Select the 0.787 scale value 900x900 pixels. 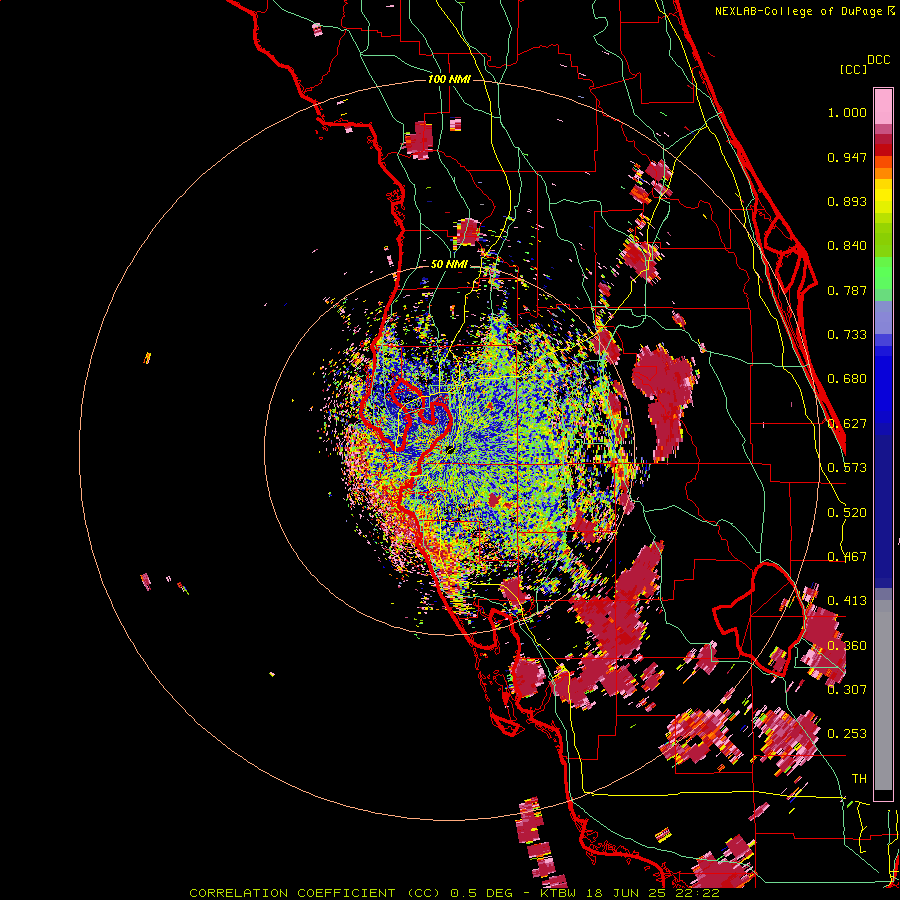click(x=847, y=290)
